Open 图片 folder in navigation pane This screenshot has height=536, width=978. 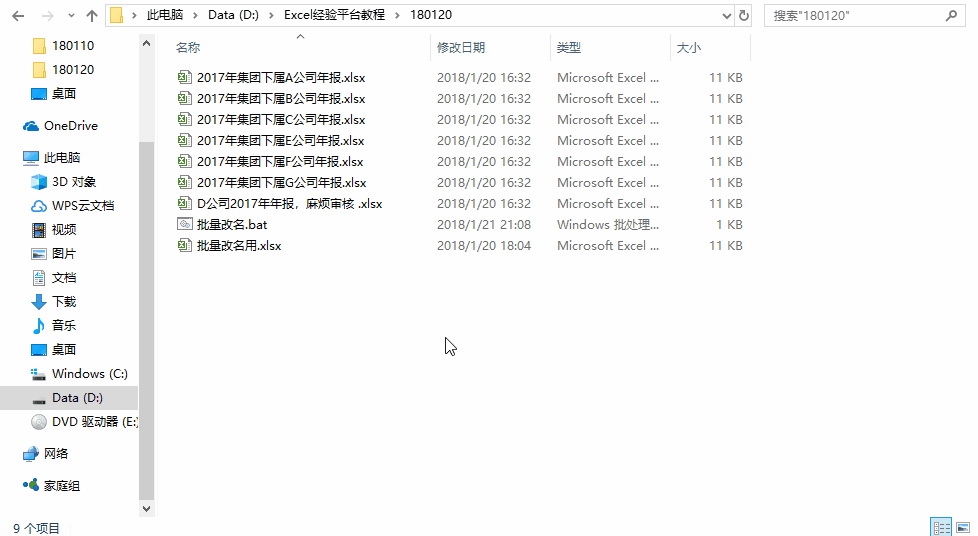click(64, 254)
